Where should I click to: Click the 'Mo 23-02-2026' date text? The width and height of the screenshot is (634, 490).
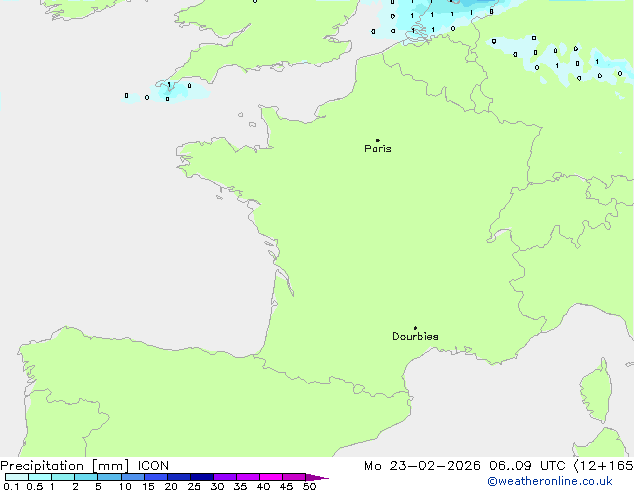tap(422, 466)
